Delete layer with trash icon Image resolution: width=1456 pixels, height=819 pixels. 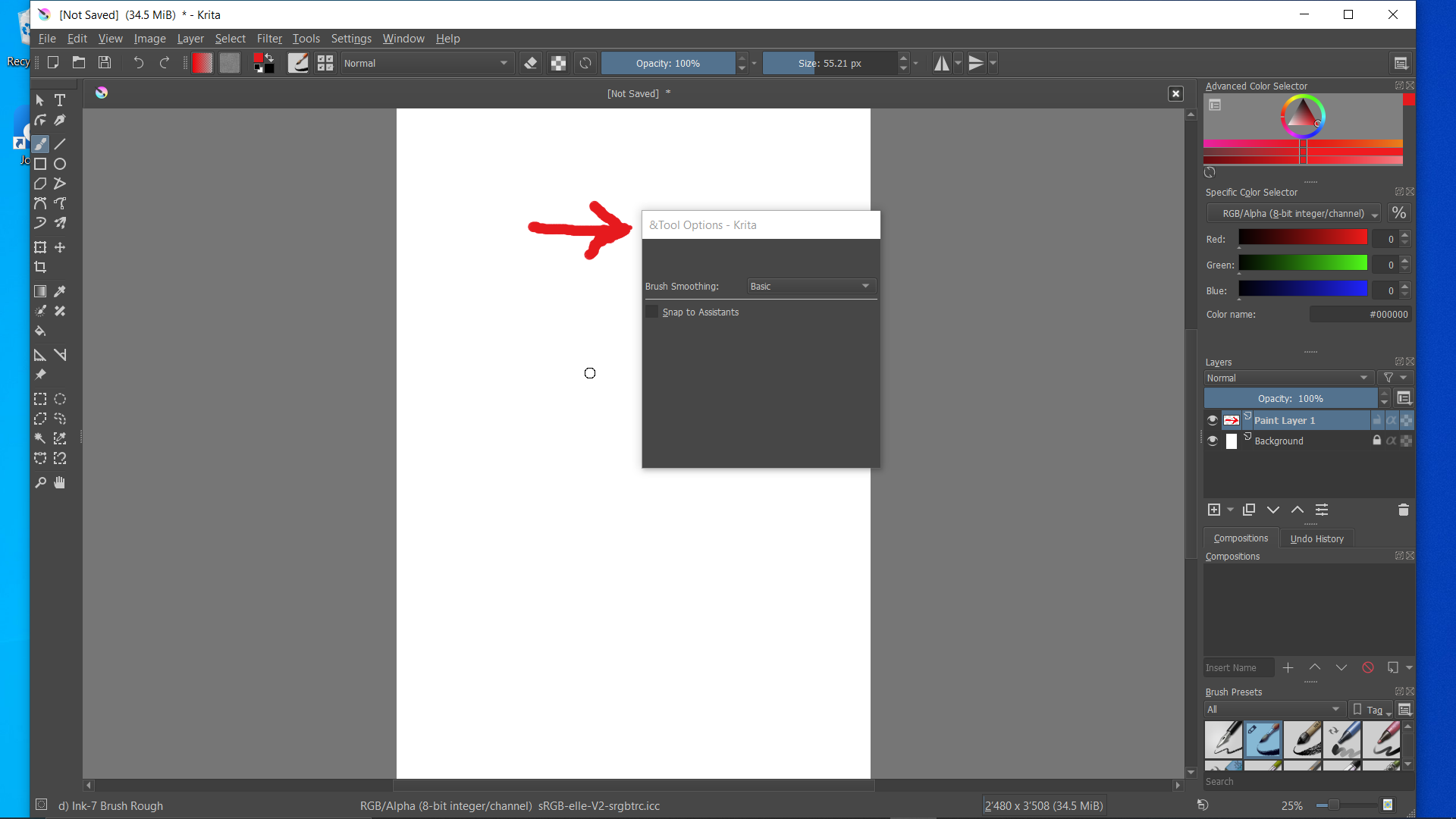[x=1403, y=510]
